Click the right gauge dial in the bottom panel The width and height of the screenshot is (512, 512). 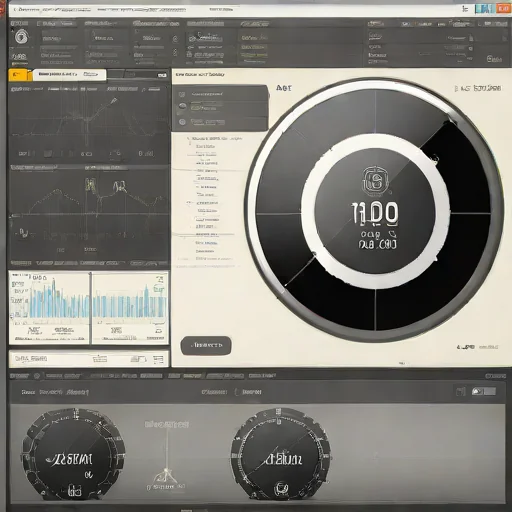click(281, 453)
